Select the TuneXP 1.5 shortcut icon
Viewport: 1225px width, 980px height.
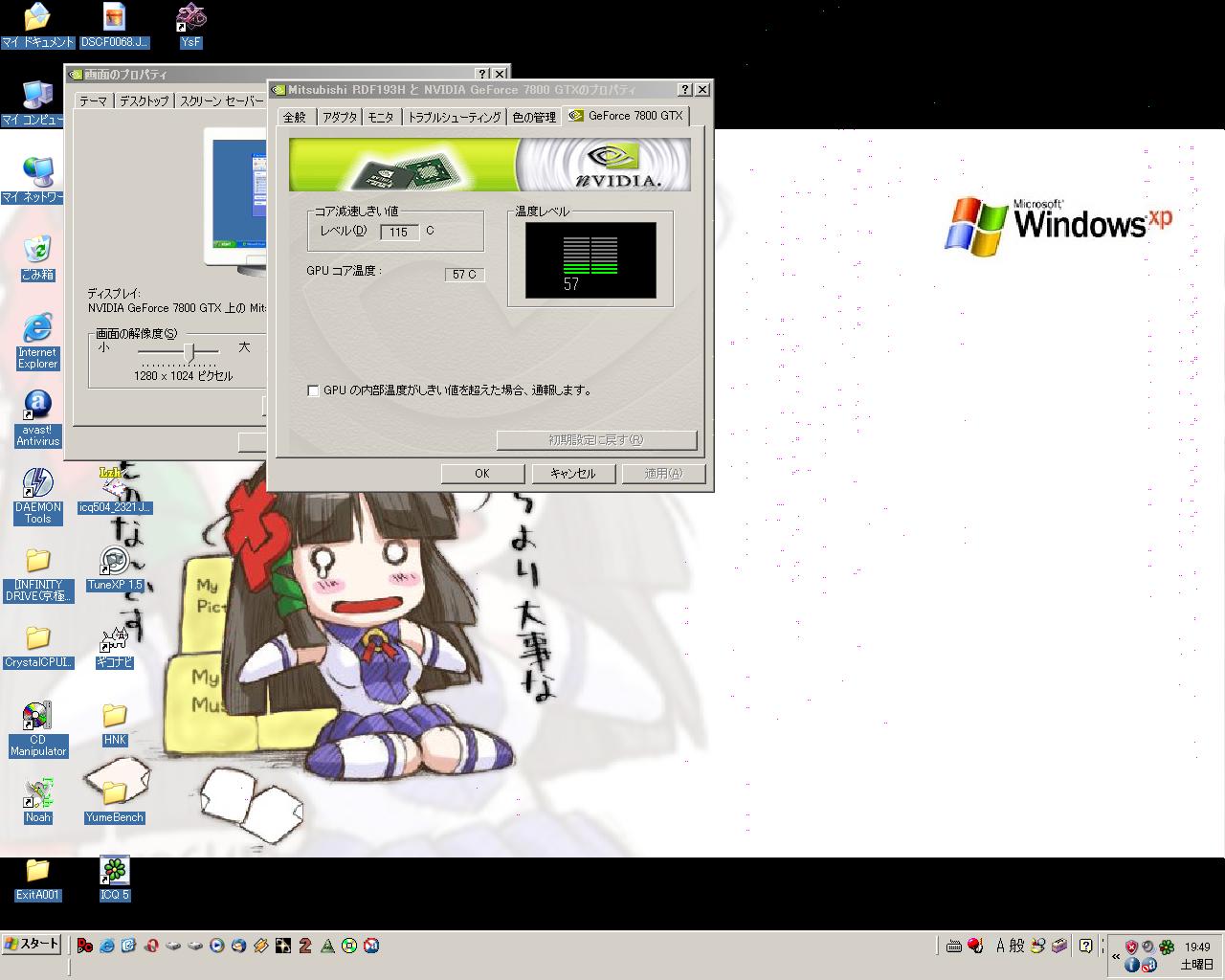point(114,568)
